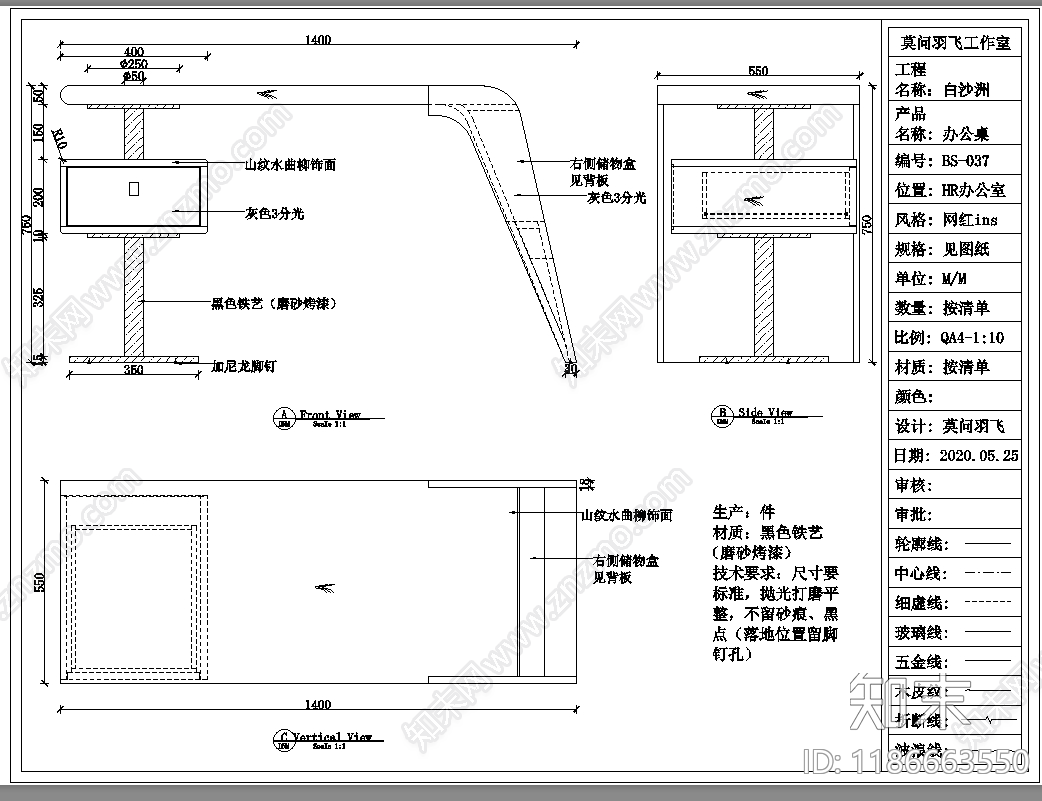Select the 位置: HR办公室 field
Screen dimensions: 1042x801
[x=948, y=190]
